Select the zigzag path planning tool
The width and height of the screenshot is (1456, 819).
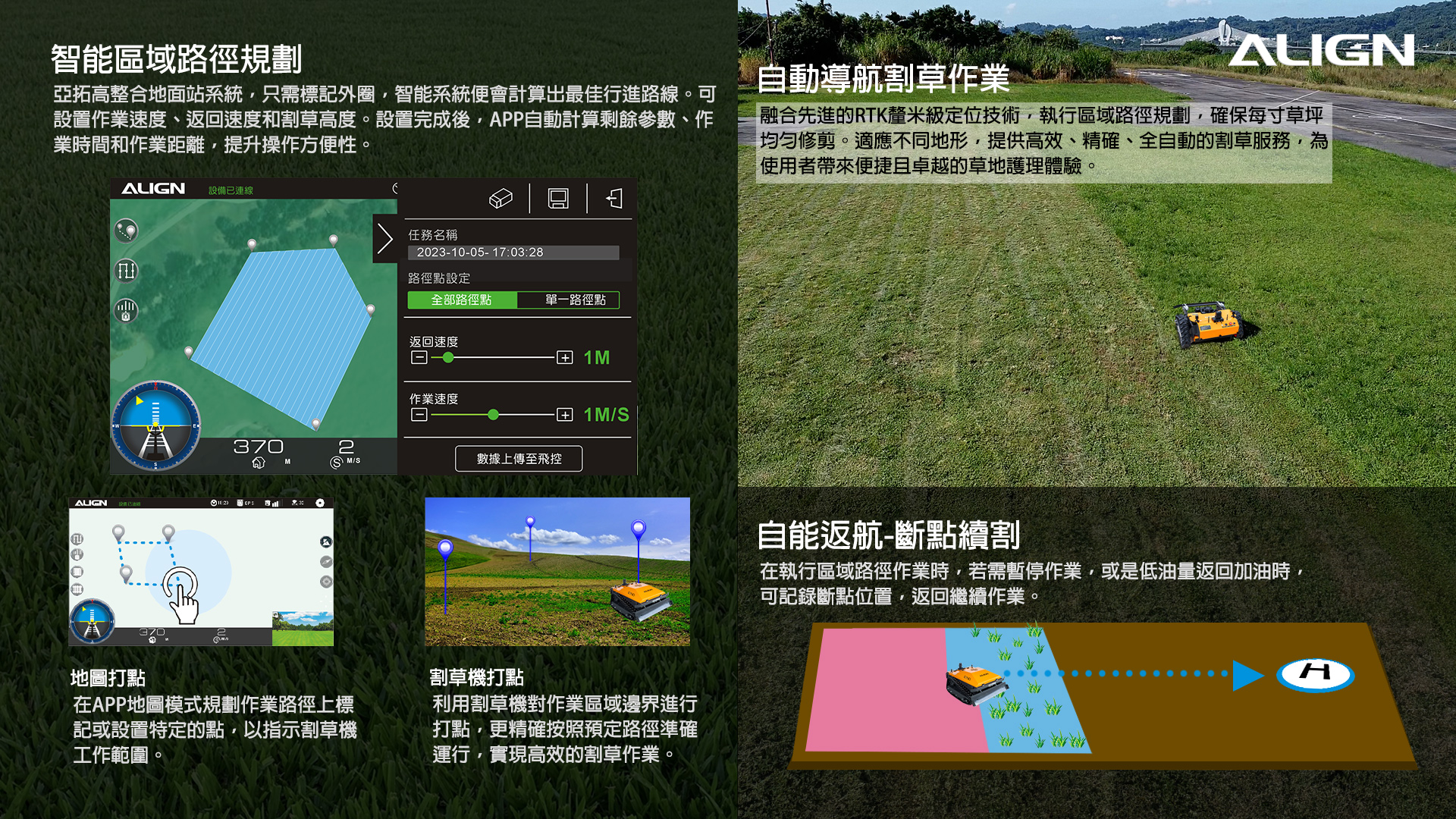(x=126, y=270)
